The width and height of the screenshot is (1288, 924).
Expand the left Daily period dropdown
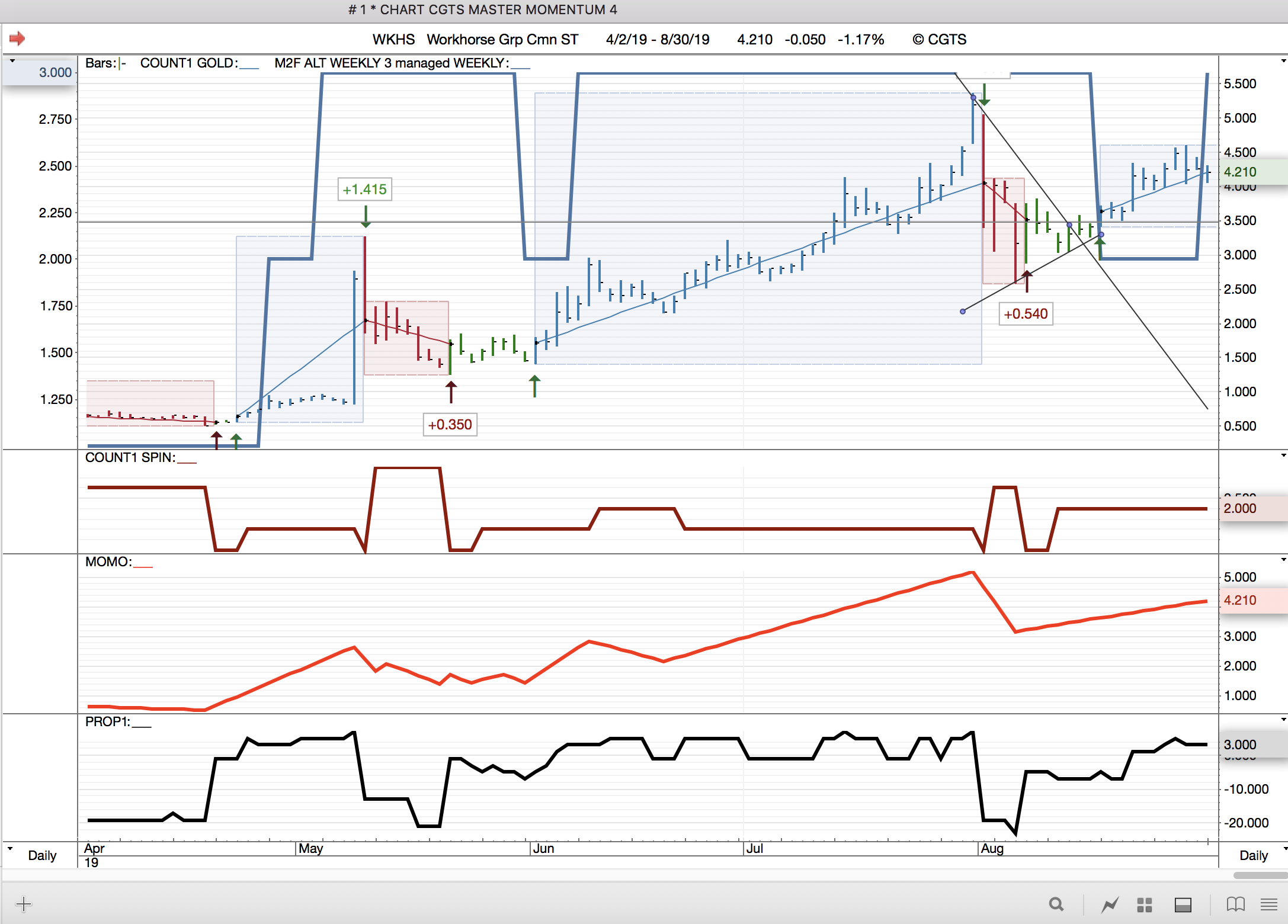10,848
